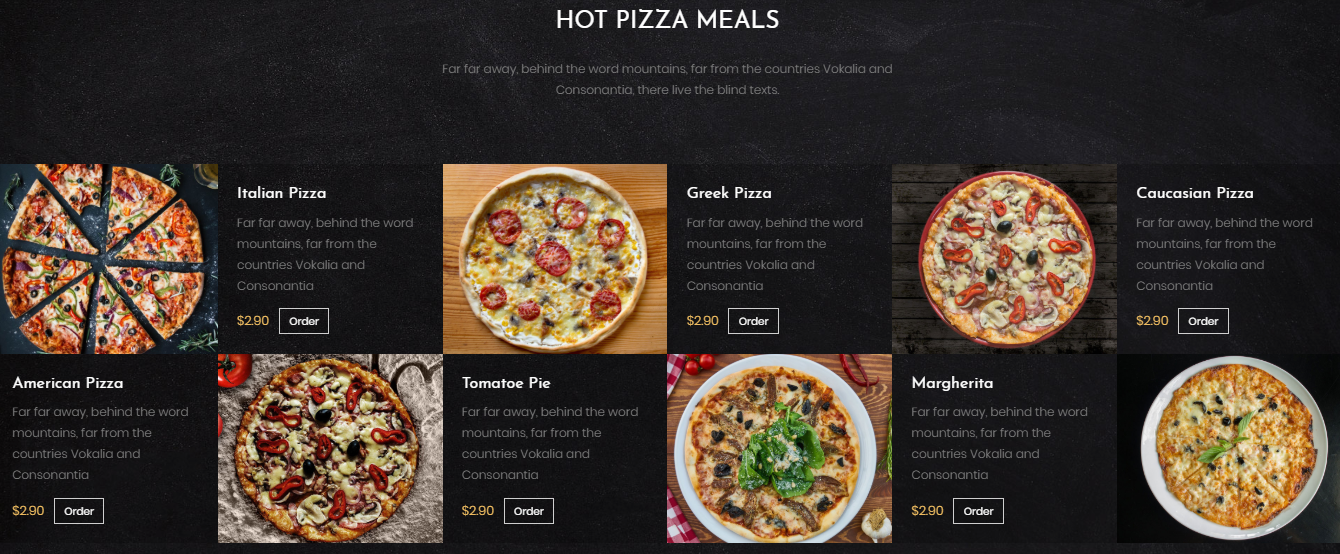Click the Italian Pizza title
This screenshot has height=554, width=1340.
tap(282, 193)
